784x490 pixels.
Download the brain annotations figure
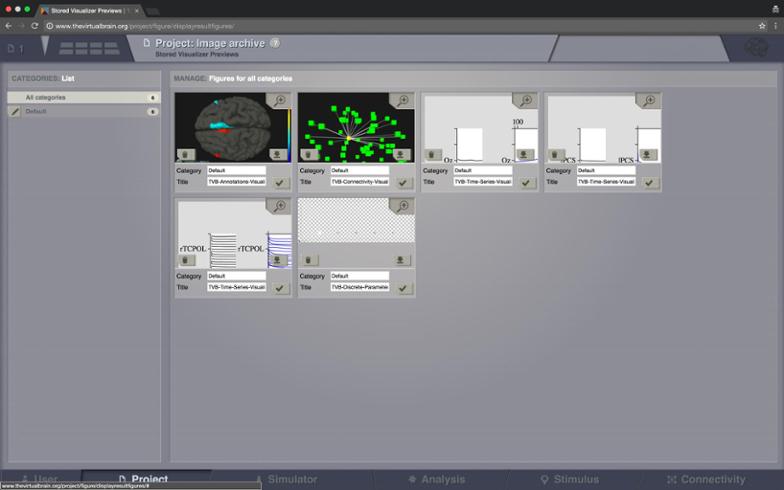(x=278, y=155)
